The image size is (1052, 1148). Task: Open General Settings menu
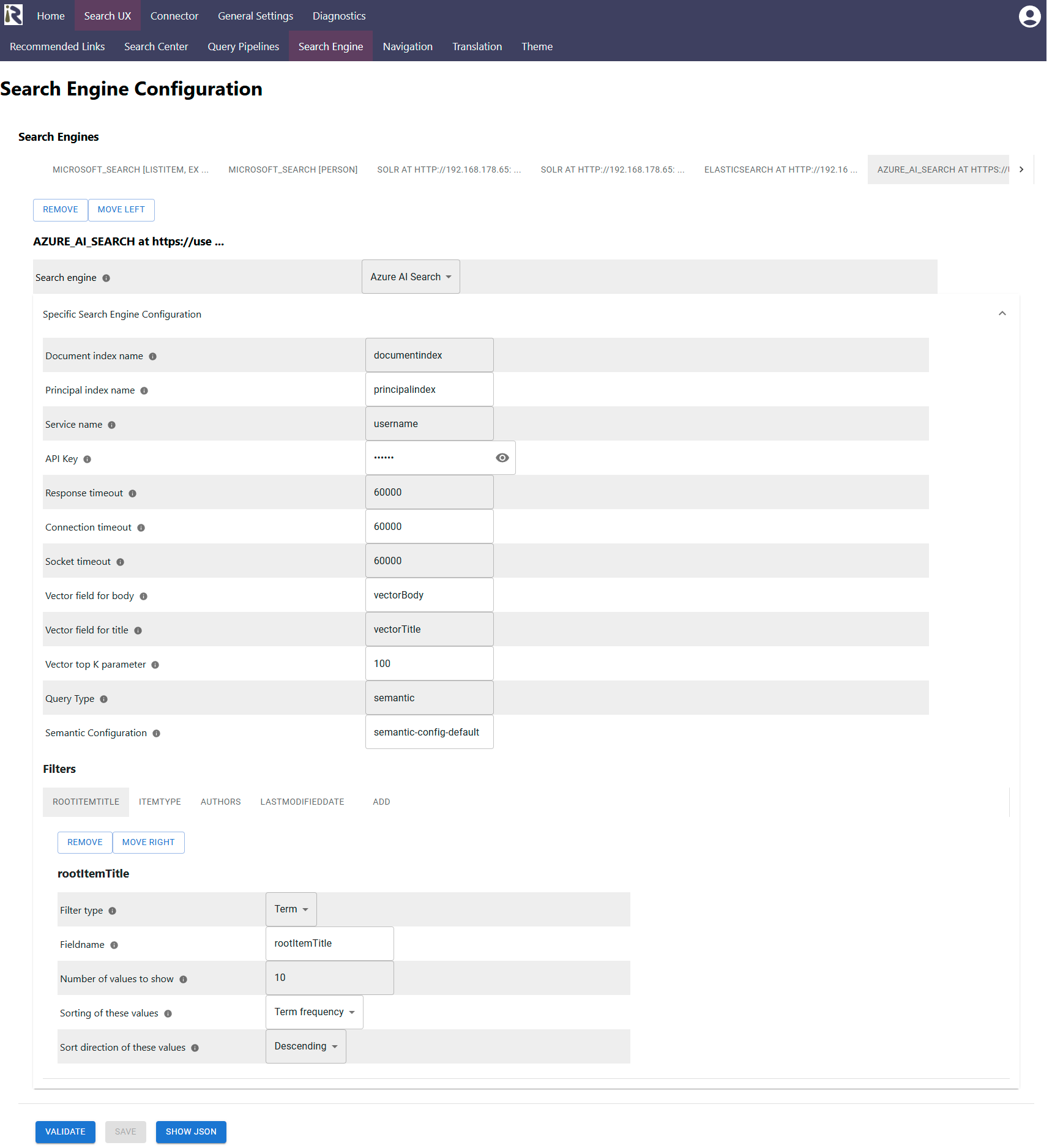click(256, 16)
